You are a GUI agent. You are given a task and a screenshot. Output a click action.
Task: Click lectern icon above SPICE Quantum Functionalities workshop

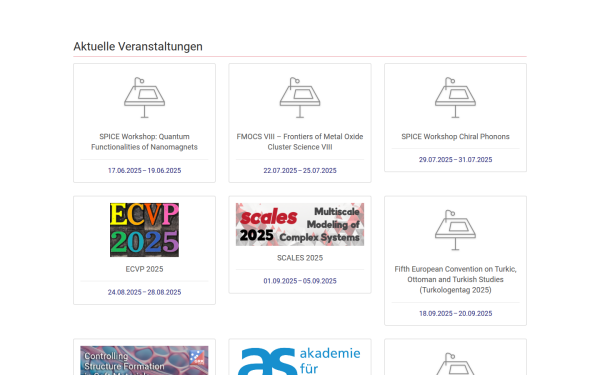pyautogui.click(x=144, y=98)
